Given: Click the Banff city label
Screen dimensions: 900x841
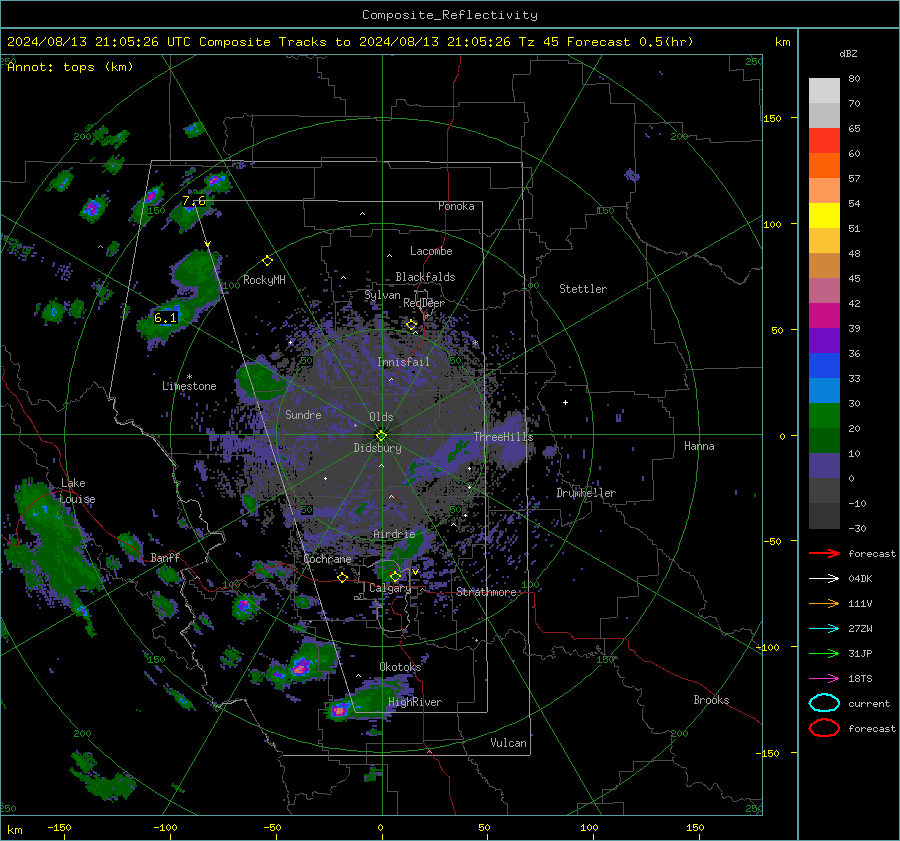Looking at the screenshot, I should (165, 557).
